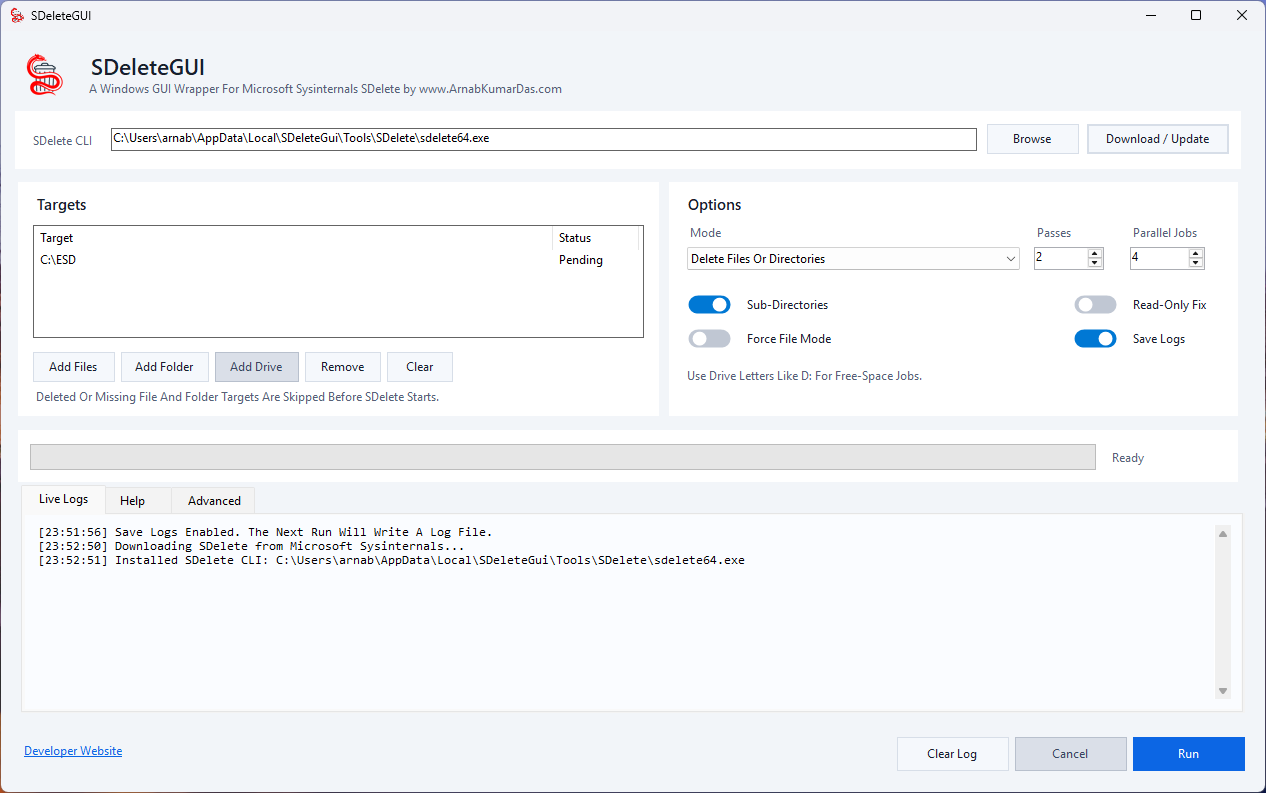Click the log scrollbar up arrow

(1222, 534)
